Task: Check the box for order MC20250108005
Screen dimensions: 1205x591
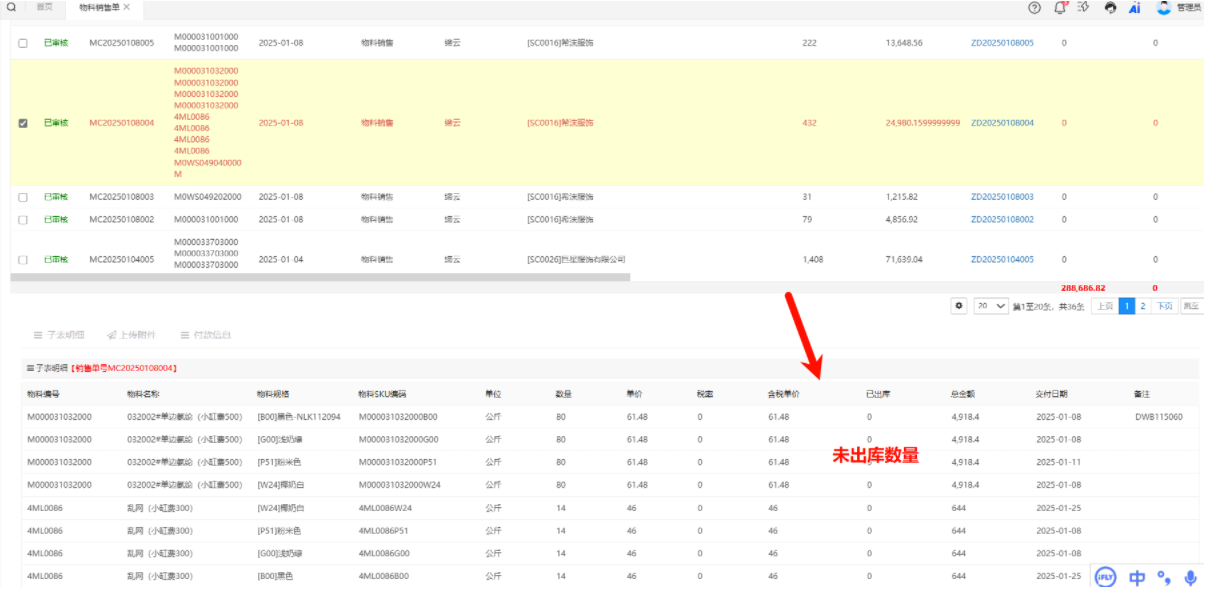Action: click(x=23, y=43)
